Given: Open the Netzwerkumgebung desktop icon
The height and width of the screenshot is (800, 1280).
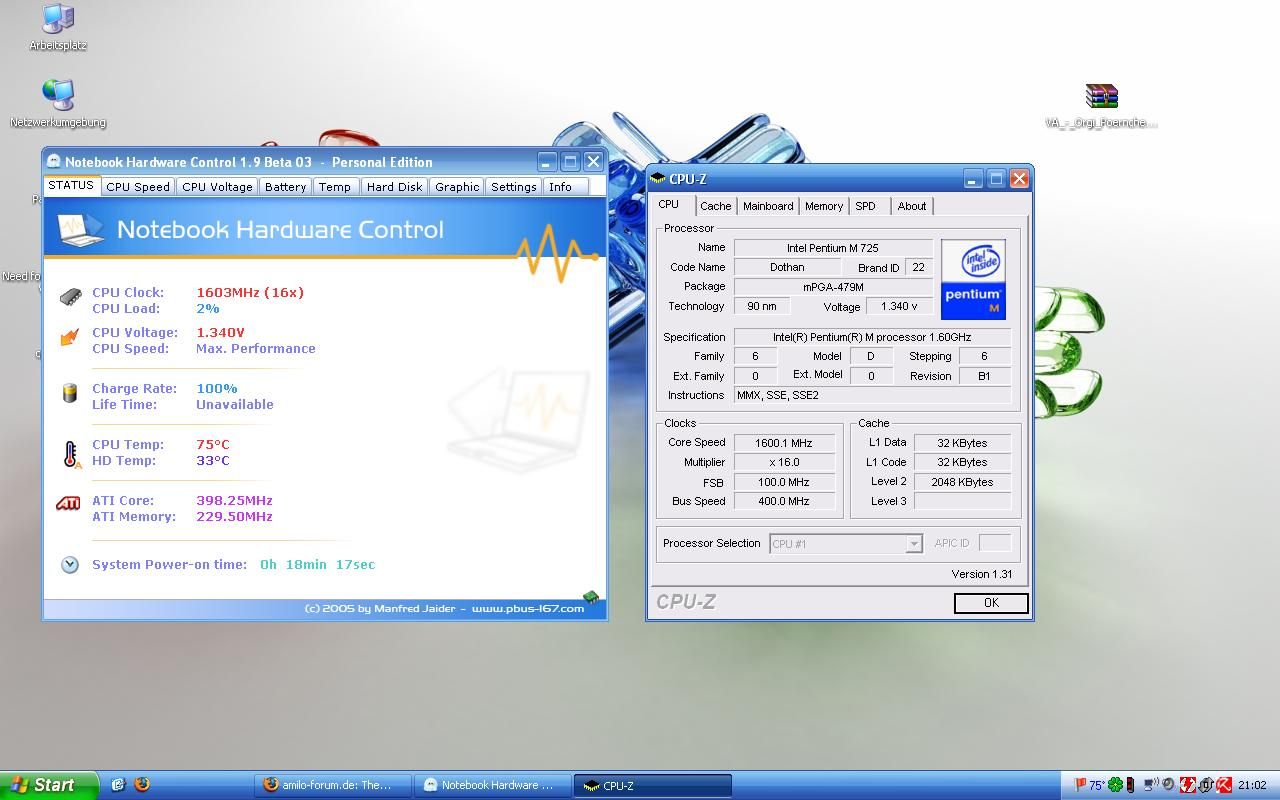Looking at the screenshot, I should [58, 104].
